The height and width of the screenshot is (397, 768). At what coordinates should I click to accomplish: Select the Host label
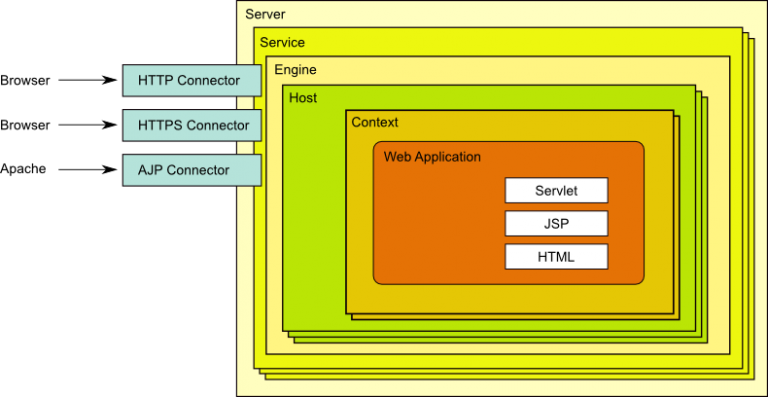click(303, 98)
